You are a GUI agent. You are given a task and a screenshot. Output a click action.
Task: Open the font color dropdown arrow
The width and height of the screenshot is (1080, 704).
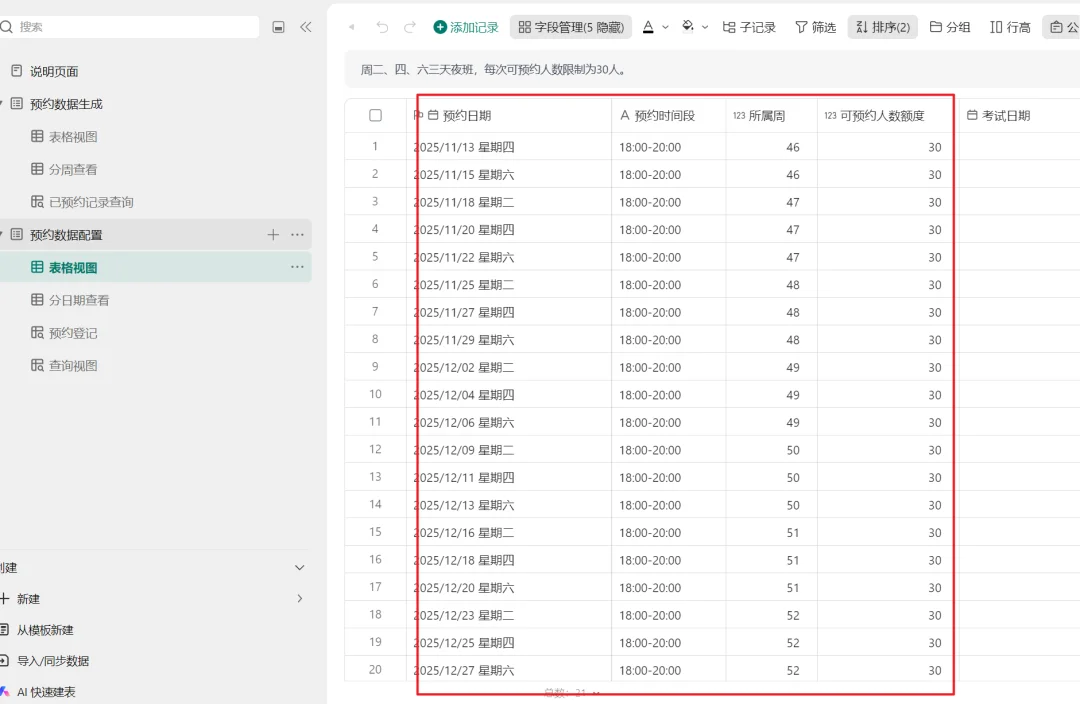coord(665,28)
